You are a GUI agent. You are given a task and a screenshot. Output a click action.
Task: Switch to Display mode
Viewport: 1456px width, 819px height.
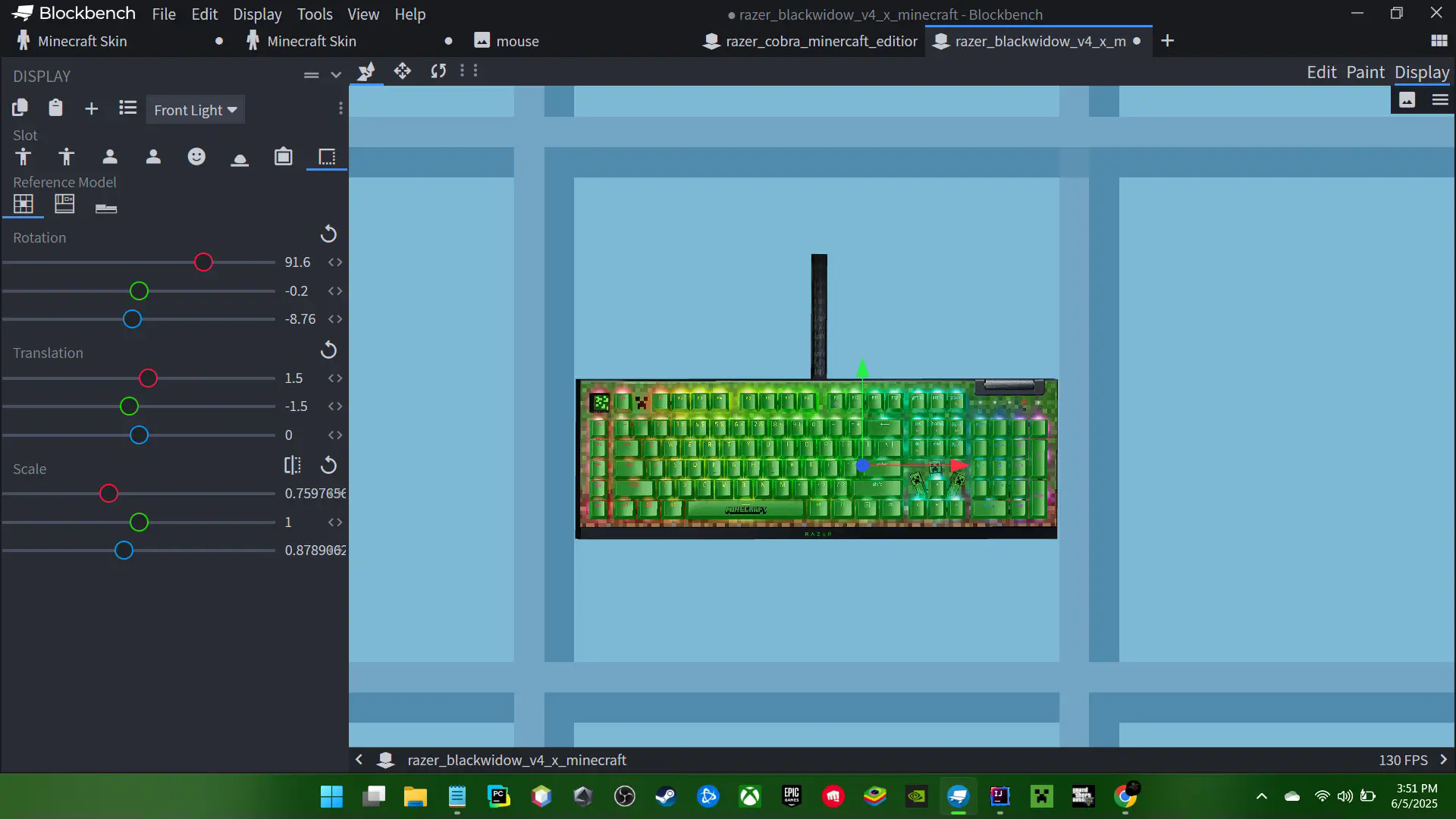(1422, 72)
